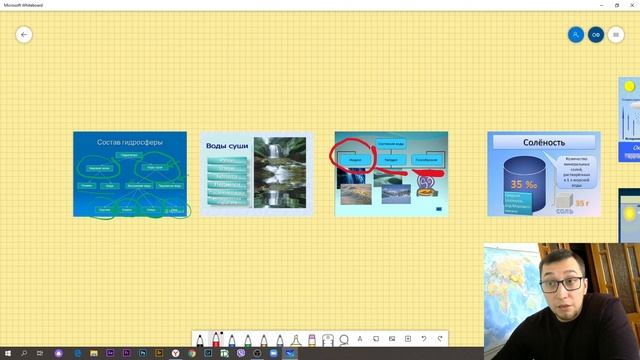Switch to Zoom on the taskbar

[273, 353]
